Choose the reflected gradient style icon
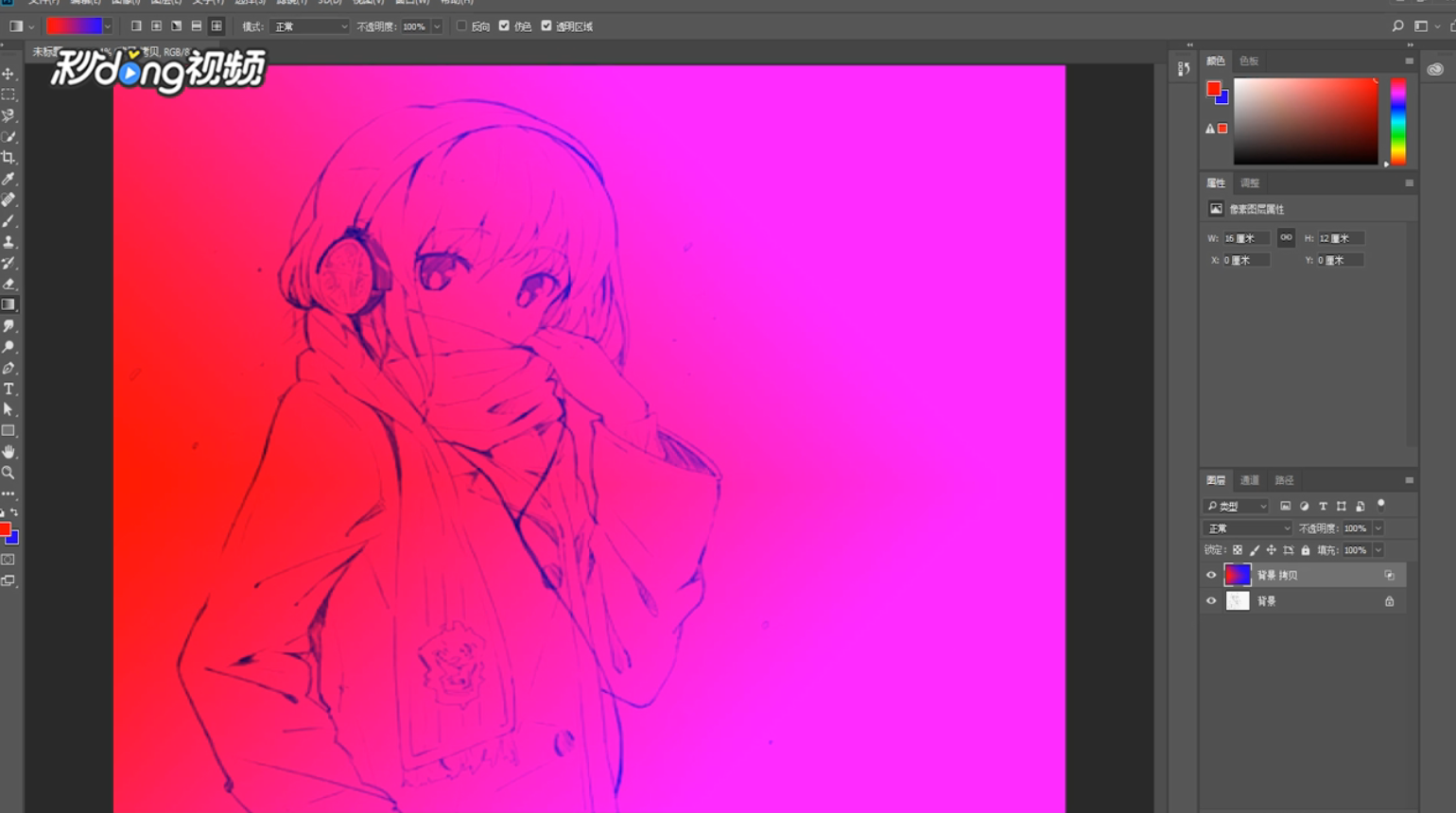1456x813 pixels. 196,26
